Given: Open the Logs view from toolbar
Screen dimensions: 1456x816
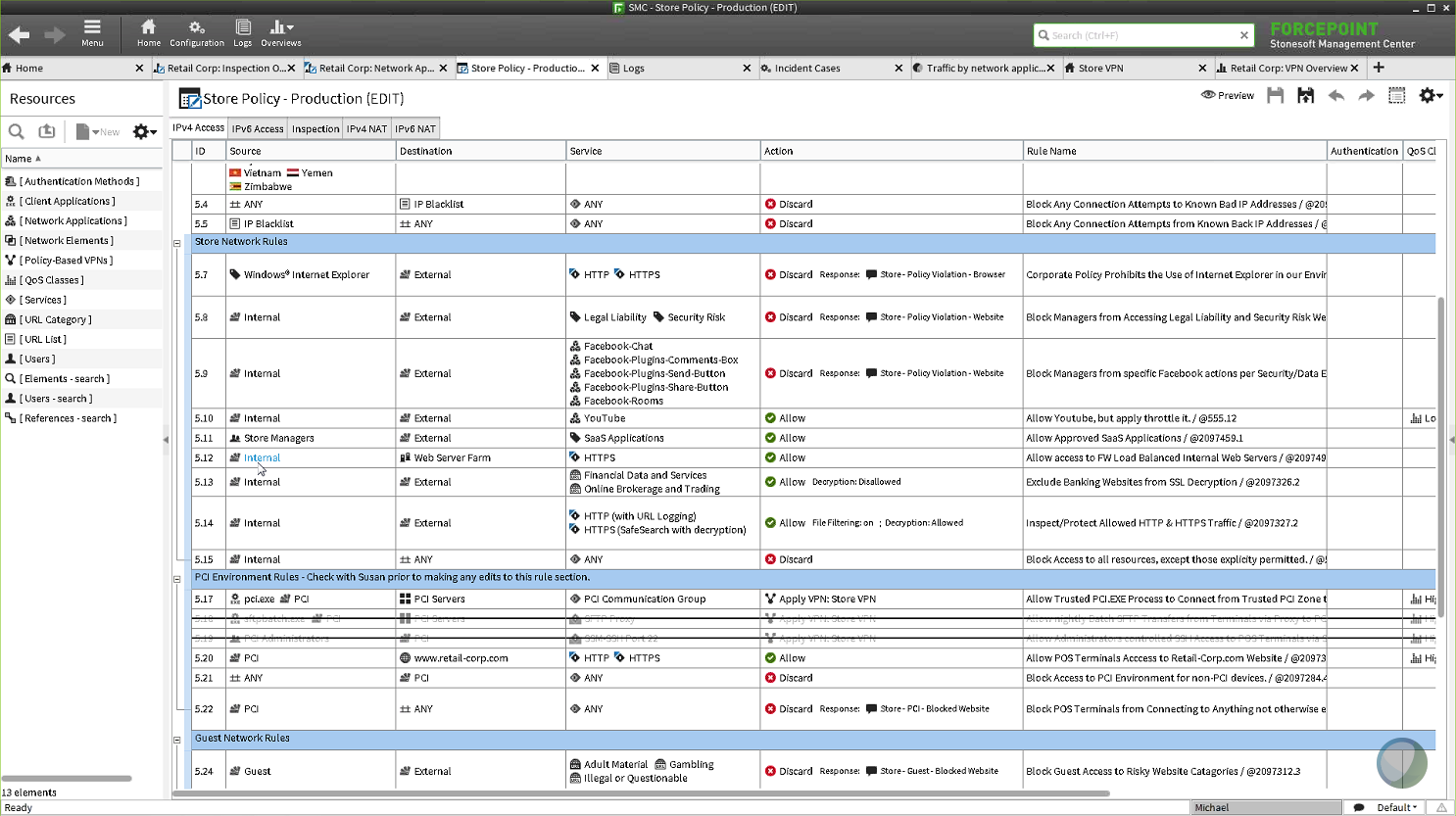Looking at the screenshot, I should tap(243, 32).
